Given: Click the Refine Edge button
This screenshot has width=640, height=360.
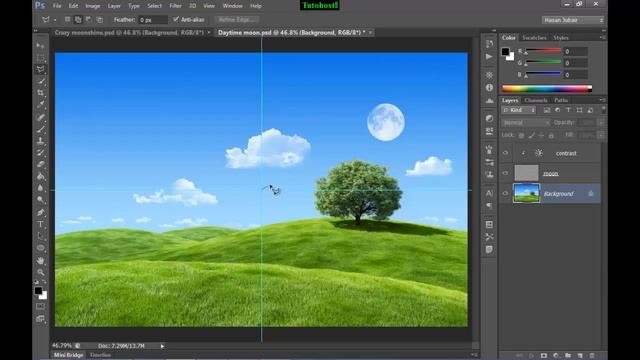Looking at the screenshot, I should pyautogui.click(x=237, y=20).
